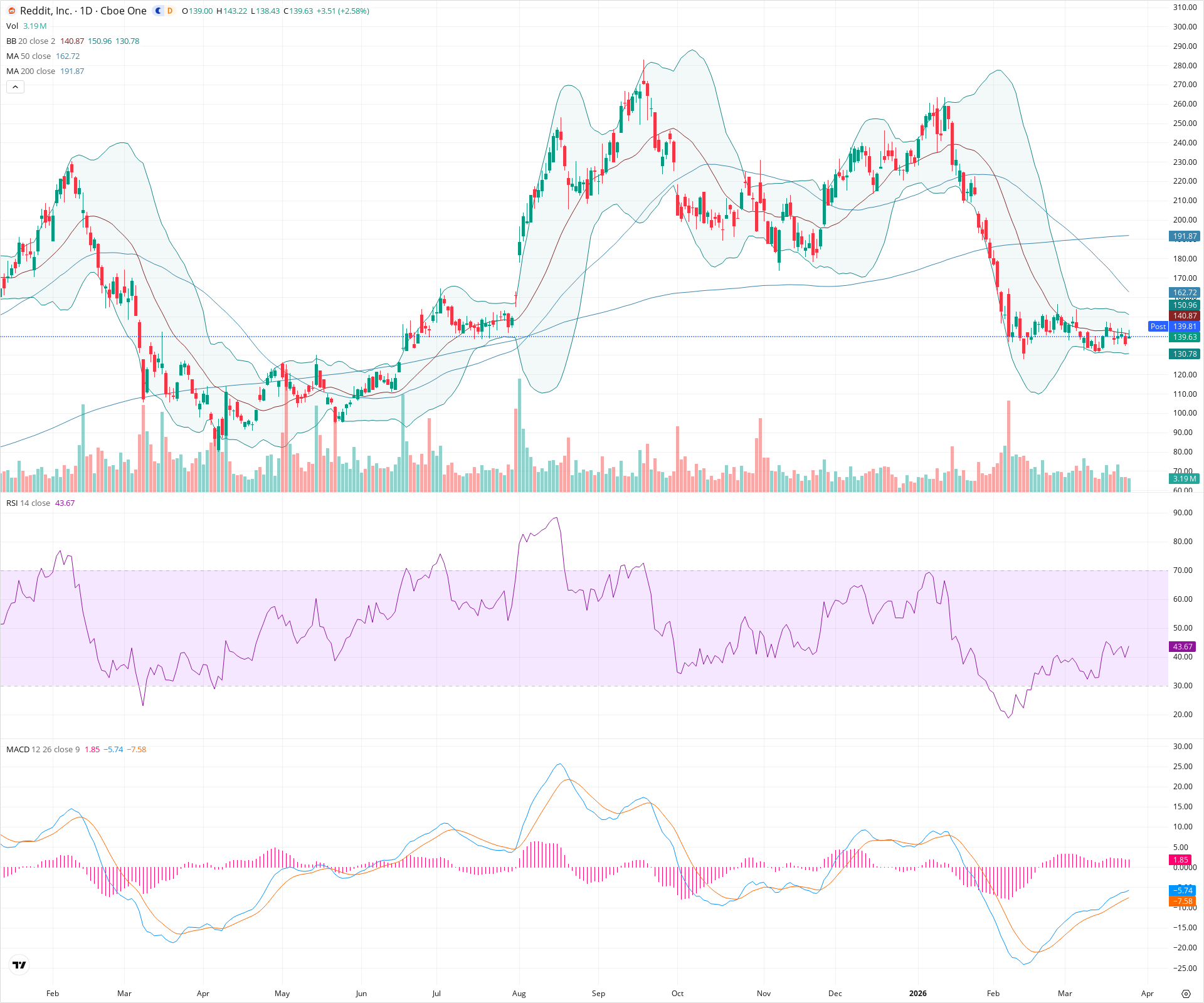Viewport: 1204px width, 1003px height.
Task: Click the orange D delayed-data badge
Action: tap(169, 11)
